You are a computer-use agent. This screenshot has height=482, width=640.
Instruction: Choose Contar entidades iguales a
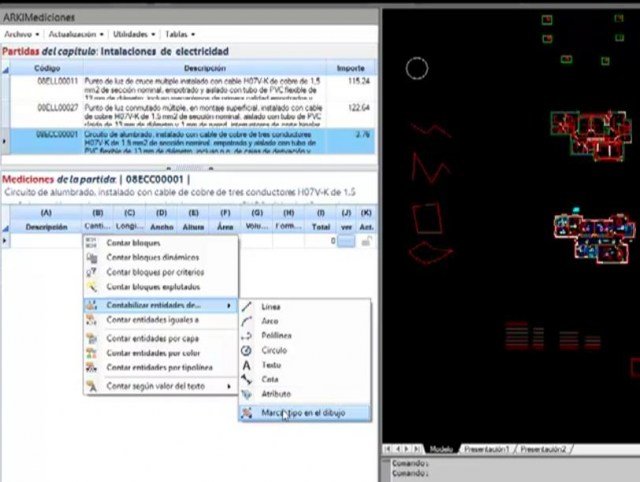[x=160, y=320]
